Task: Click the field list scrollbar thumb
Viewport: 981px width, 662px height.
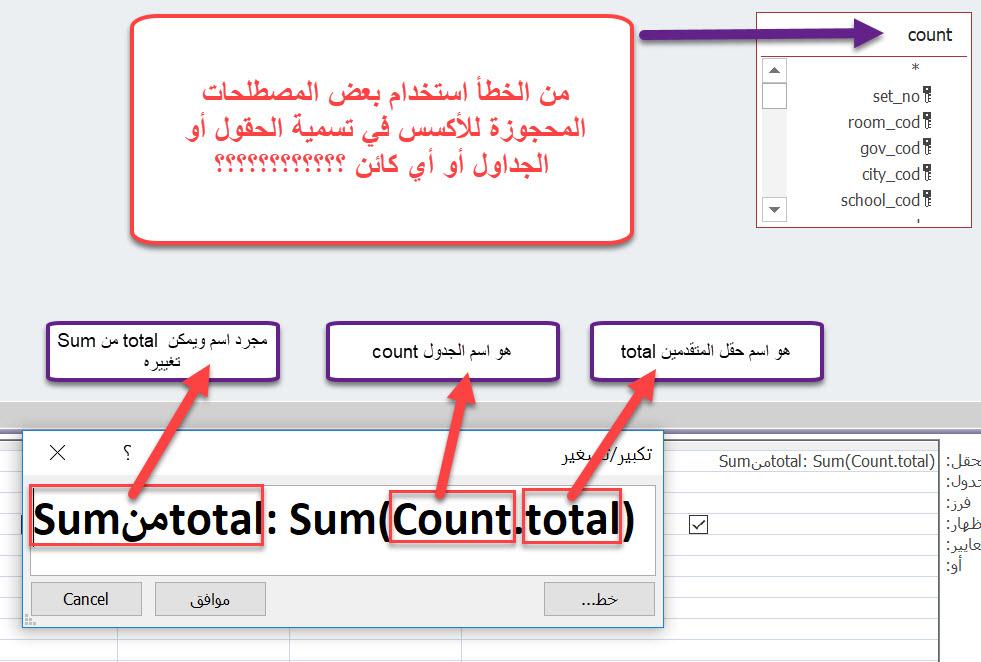Action: pos(774,96)
